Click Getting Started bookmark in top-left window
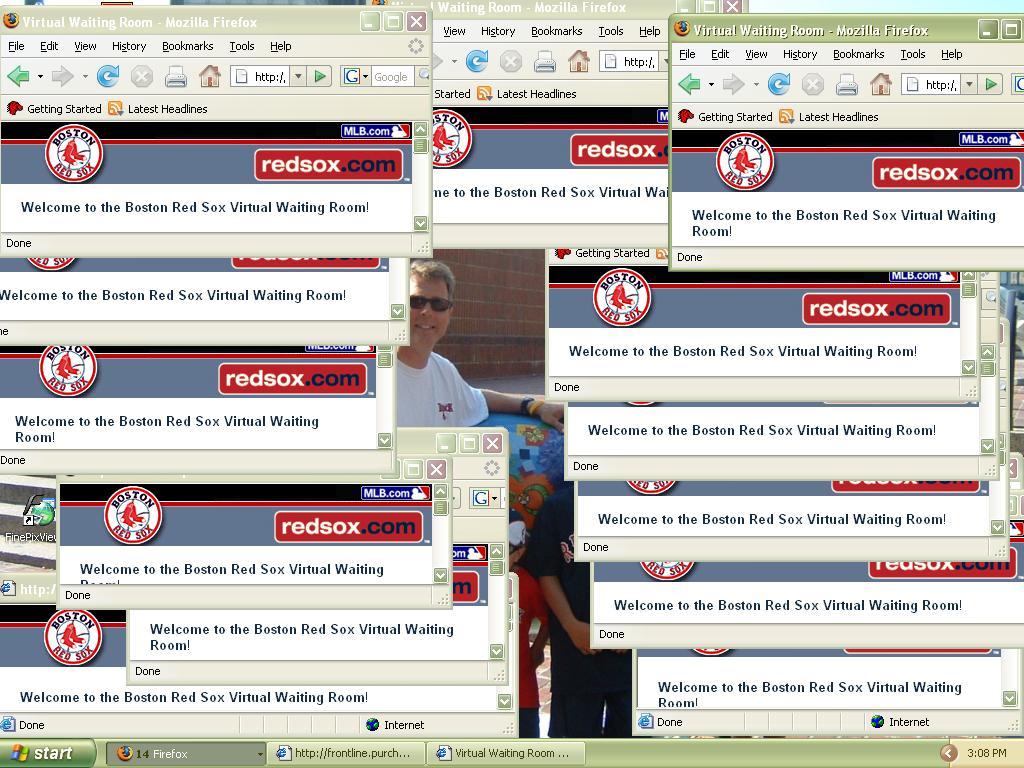 [55, 108]
